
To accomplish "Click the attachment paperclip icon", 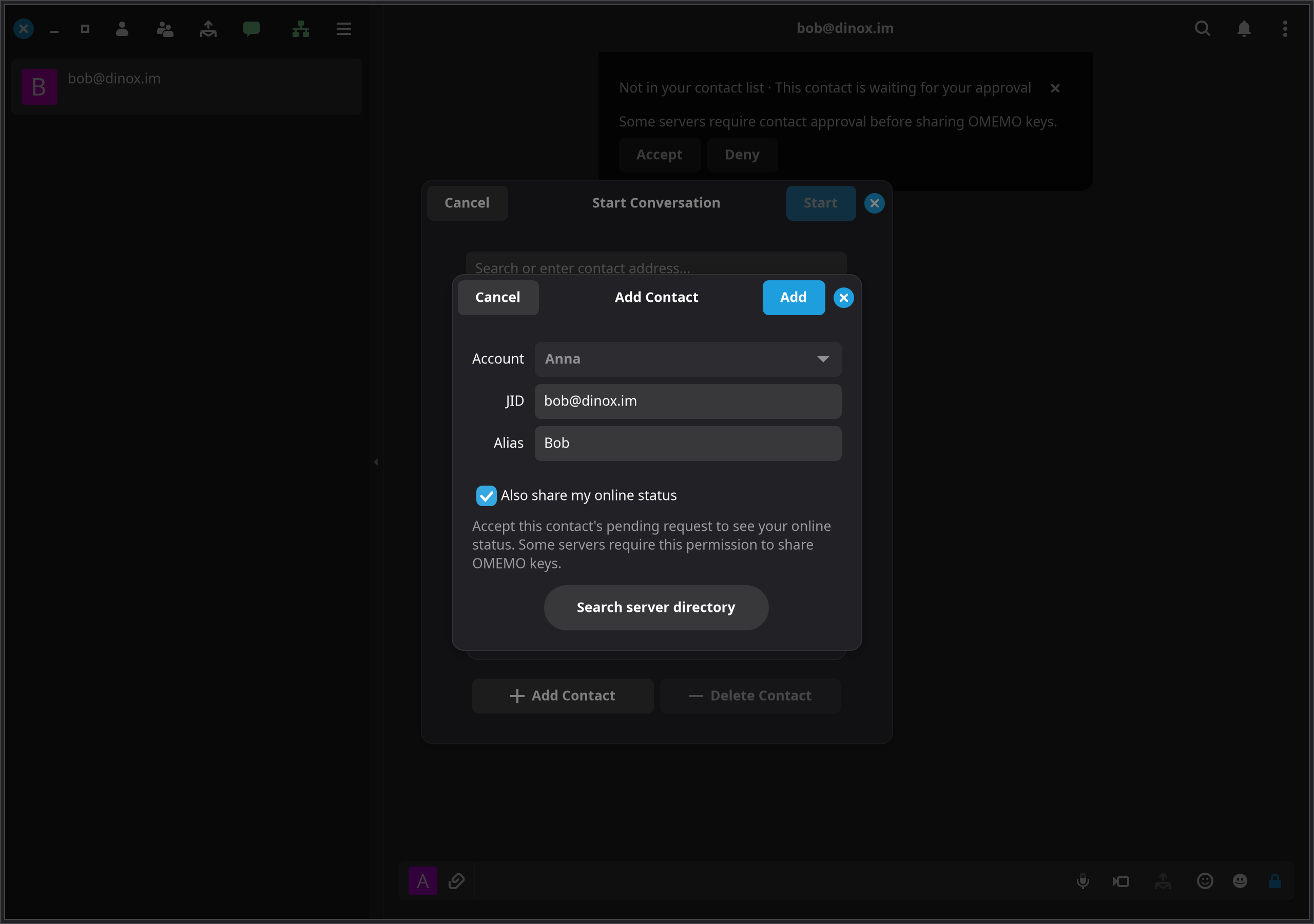I will [x=456, y=880].
